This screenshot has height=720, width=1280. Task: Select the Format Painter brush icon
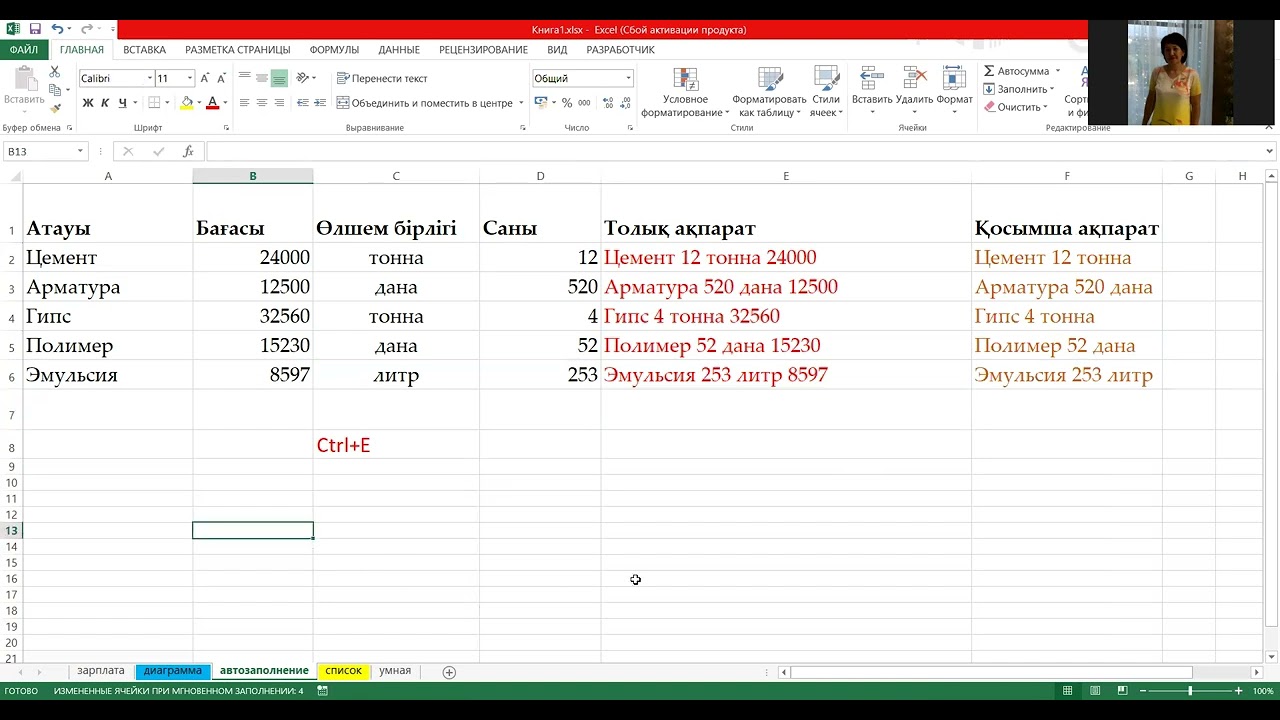click(x=55, y=107)
